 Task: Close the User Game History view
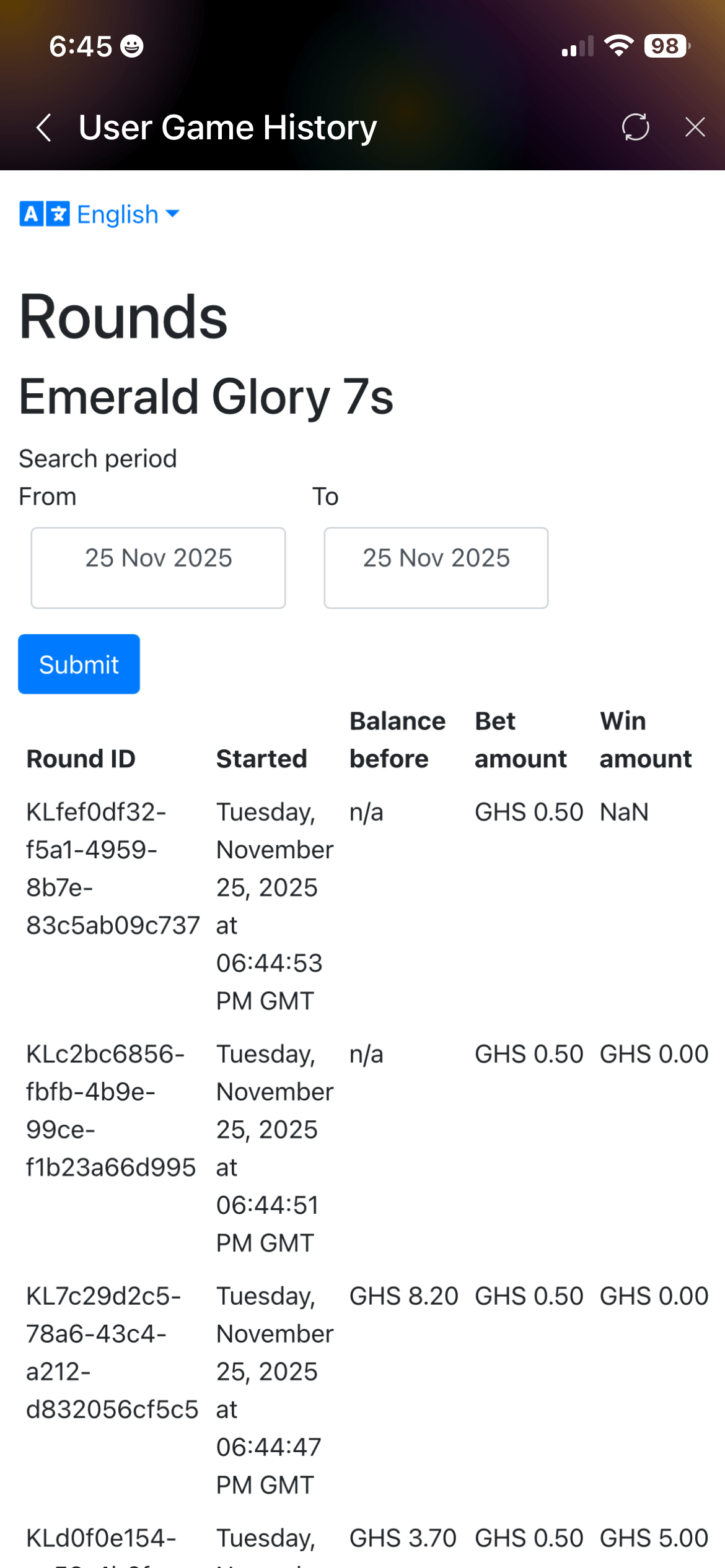pyautogui.click(x=695, y=127)
